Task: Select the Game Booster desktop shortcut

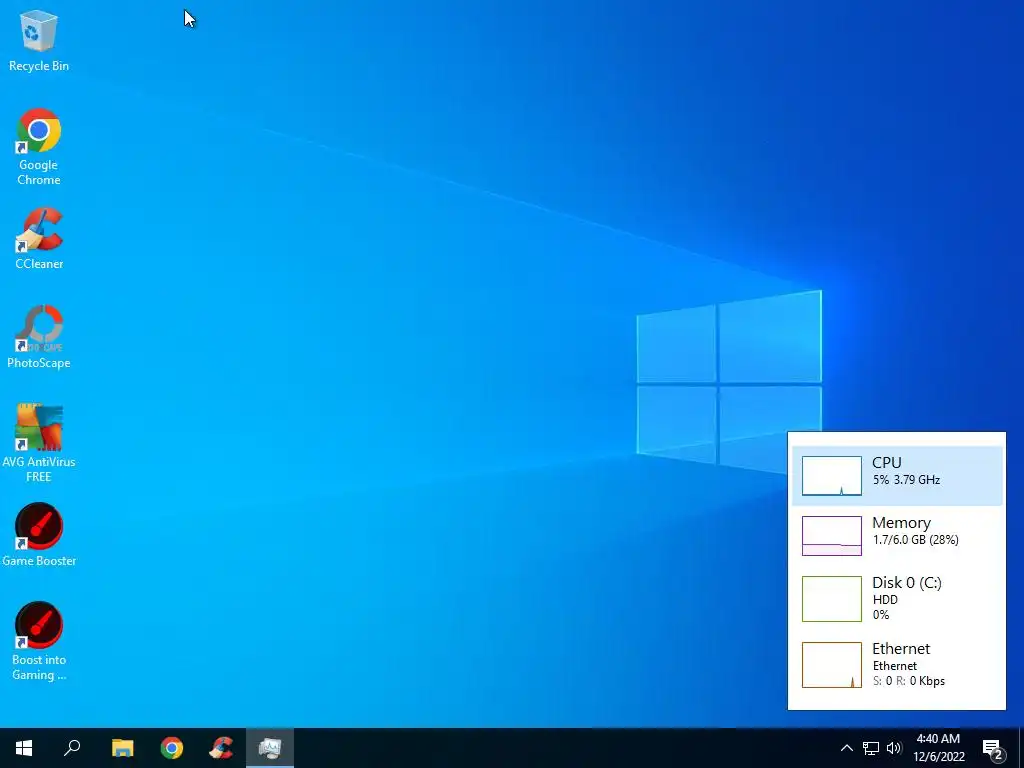Action: click(x=39, y=535)
